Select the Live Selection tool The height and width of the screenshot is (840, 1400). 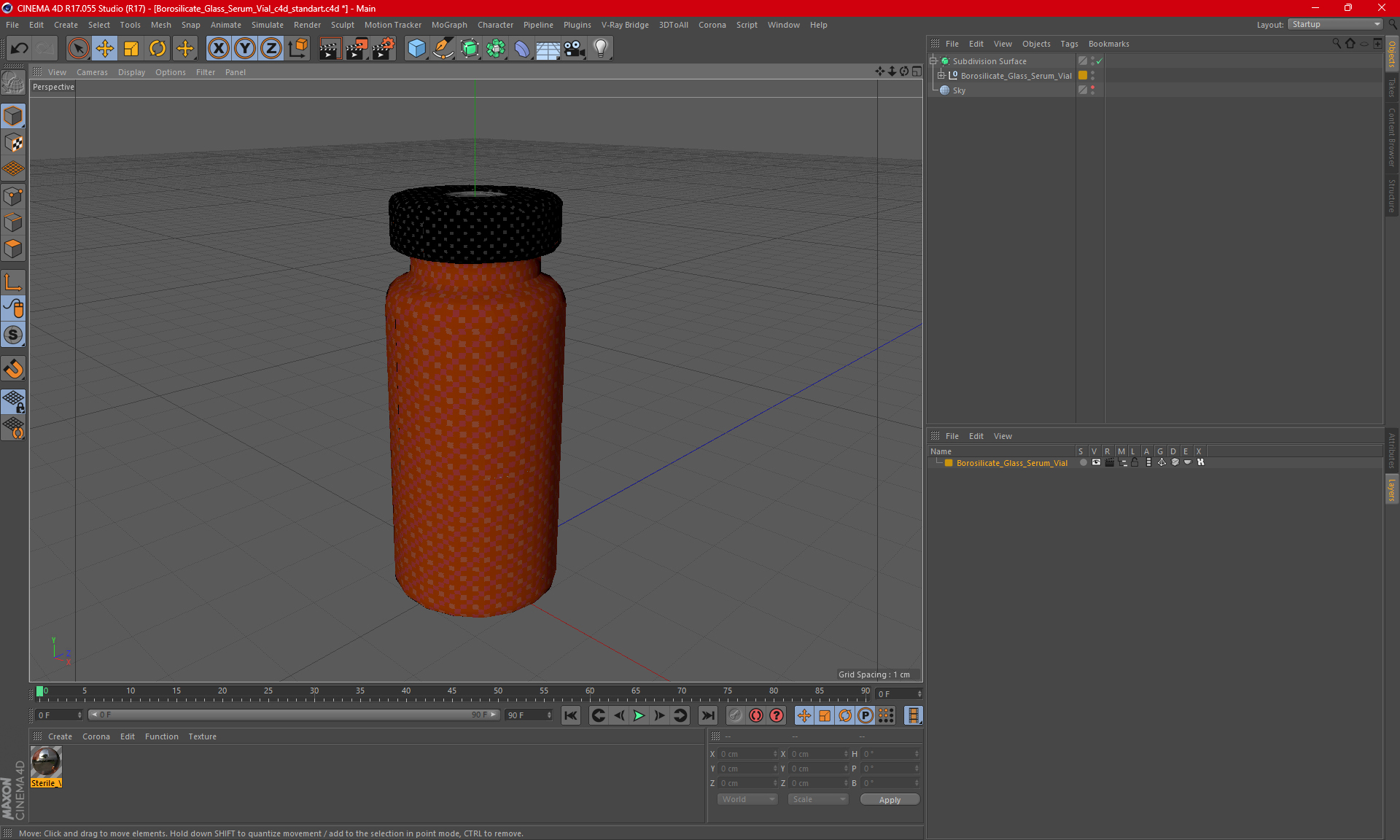tap(78, 48)
